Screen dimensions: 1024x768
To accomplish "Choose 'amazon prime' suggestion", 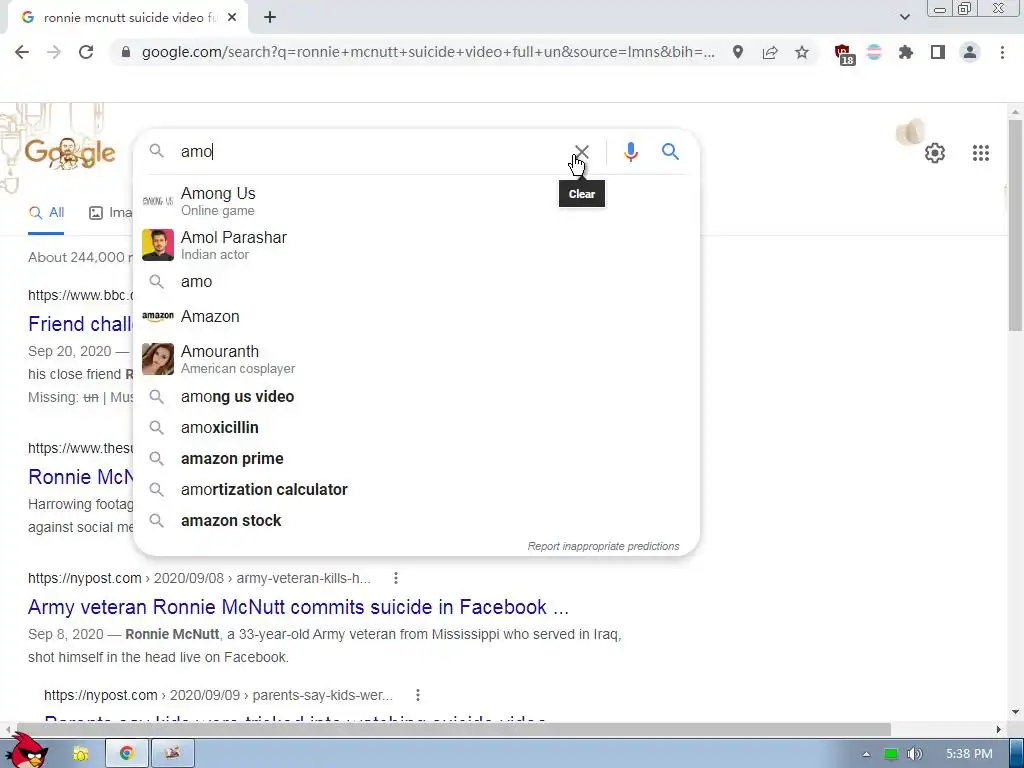I will (416, 458).
